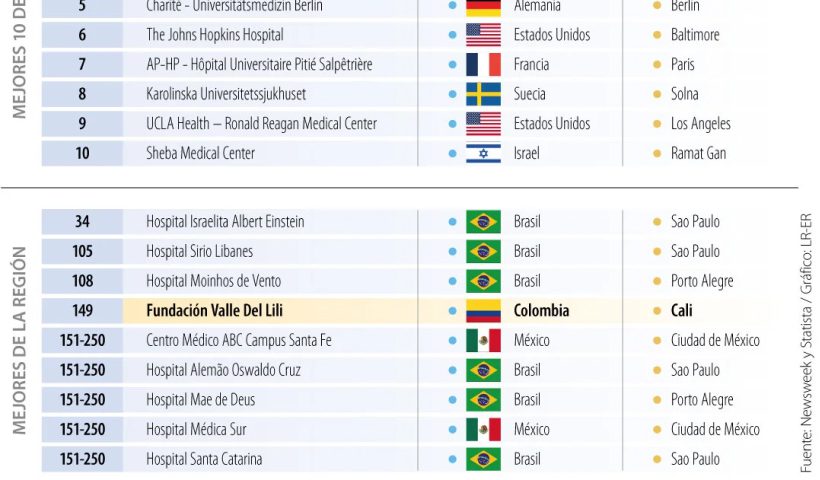Click the Los Angeles city label
The height and width of the screenshot is (480, 820).
[700, 124]
